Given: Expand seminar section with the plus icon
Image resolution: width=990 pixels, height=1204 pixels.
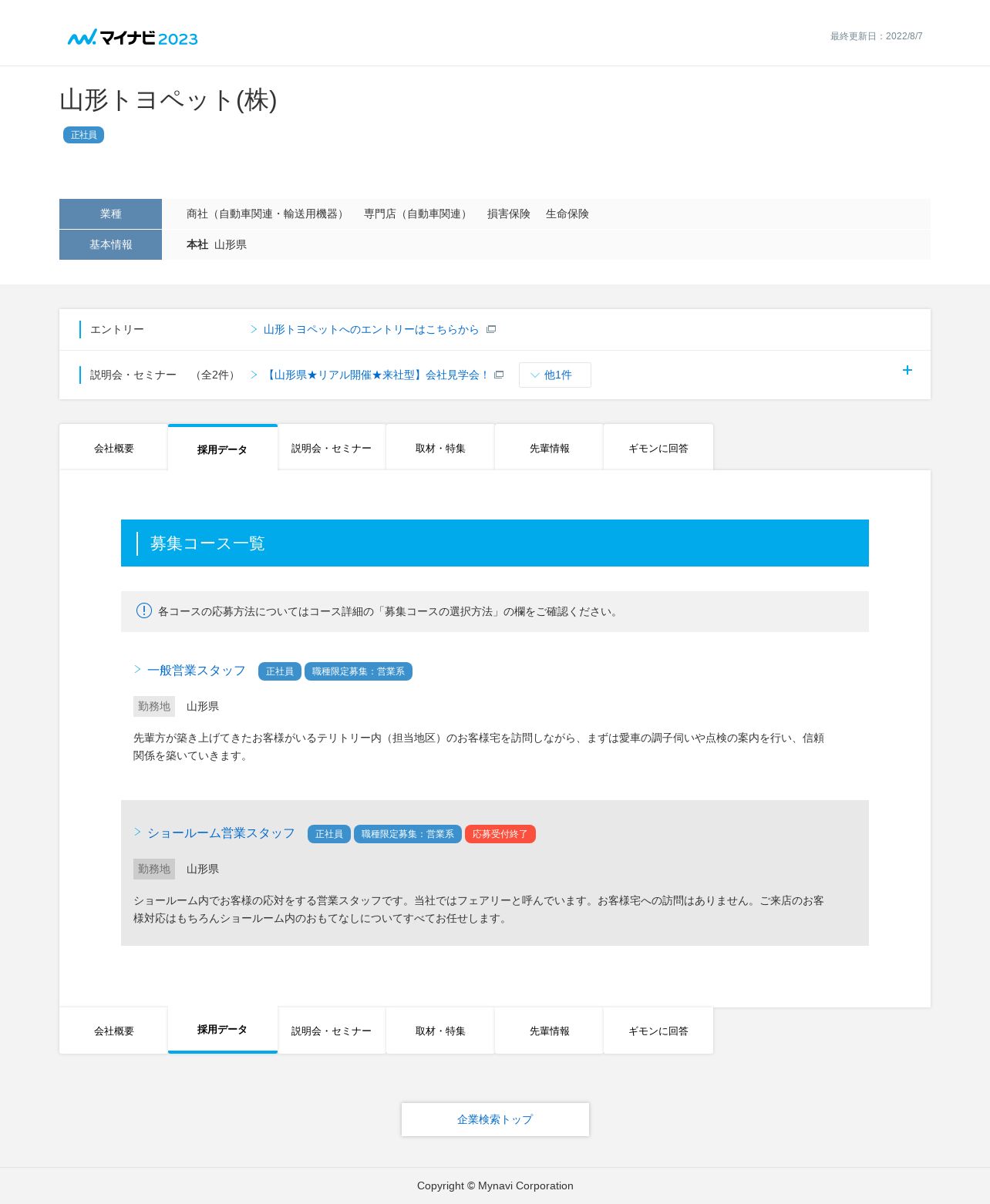Looking at the screenshot, I should (x=907, y=370).
